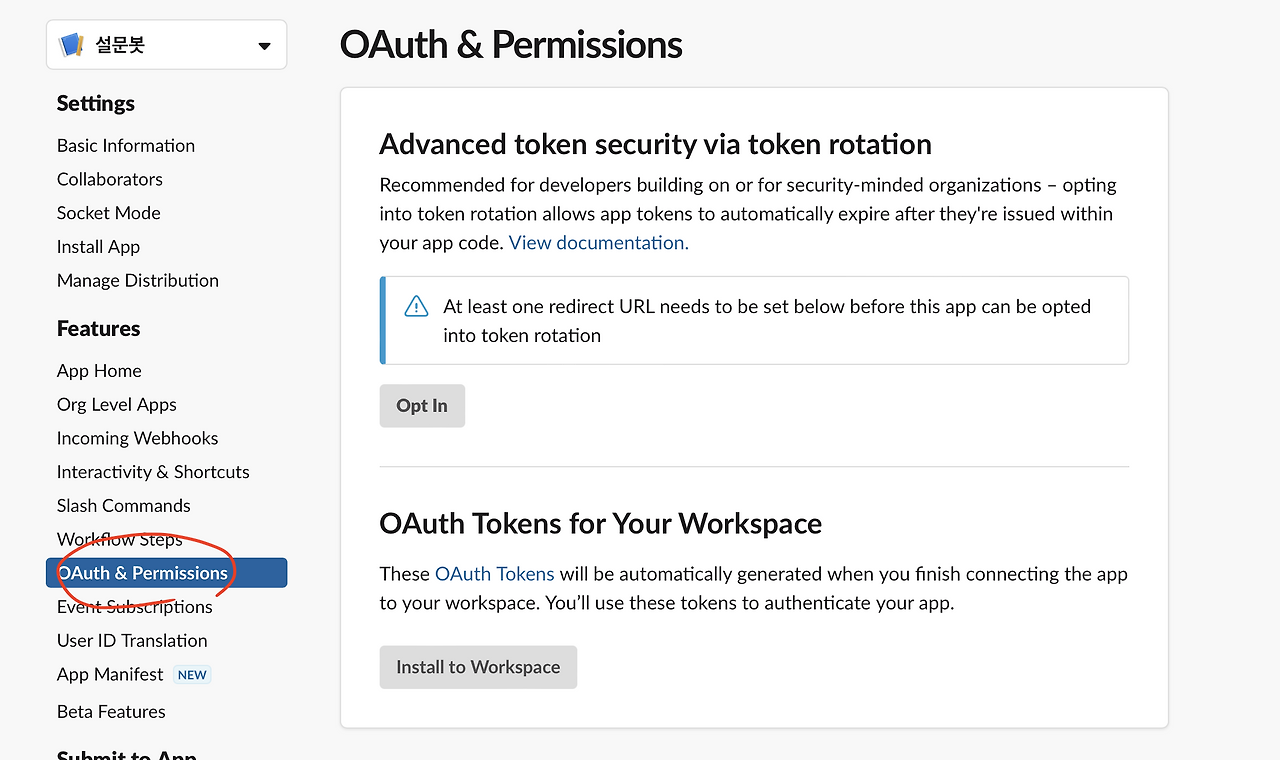Navigate to Manage Distribution

(x=138, y=281)
